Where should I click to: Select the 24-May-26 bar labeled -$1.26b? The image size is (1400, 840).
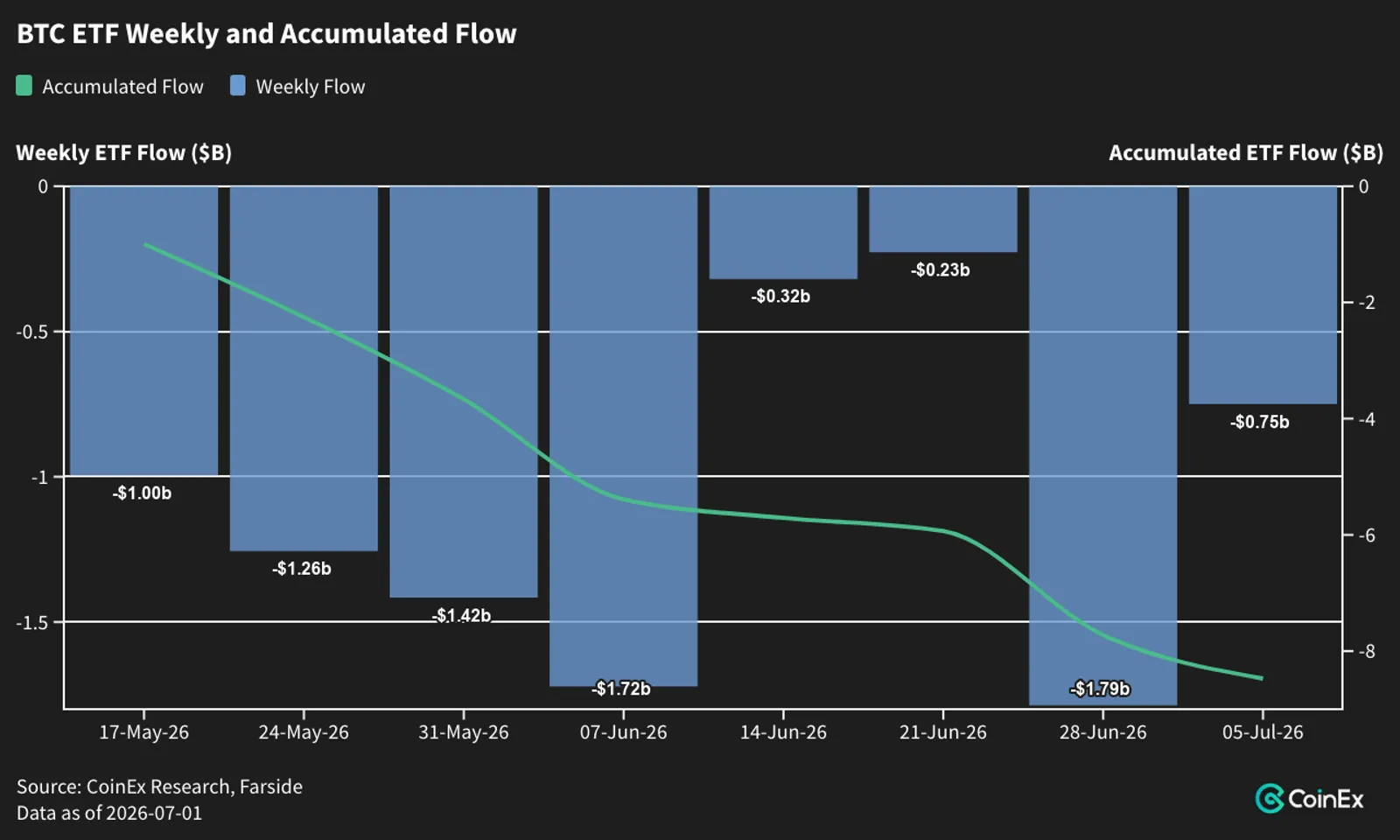pos(304,368)
